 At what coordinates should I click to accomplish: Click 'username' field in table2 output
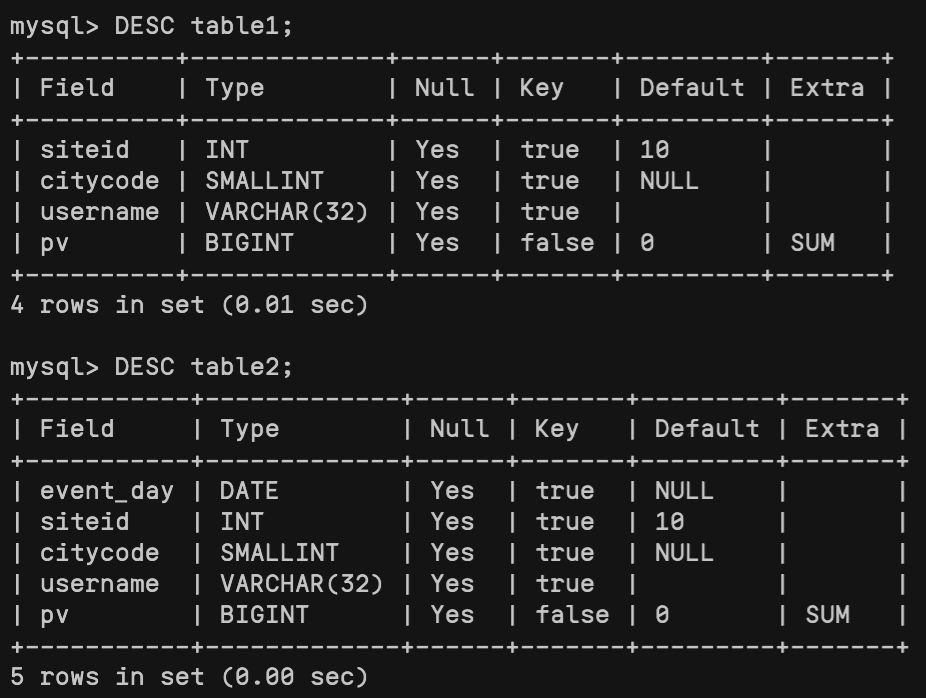pos(99,584)
